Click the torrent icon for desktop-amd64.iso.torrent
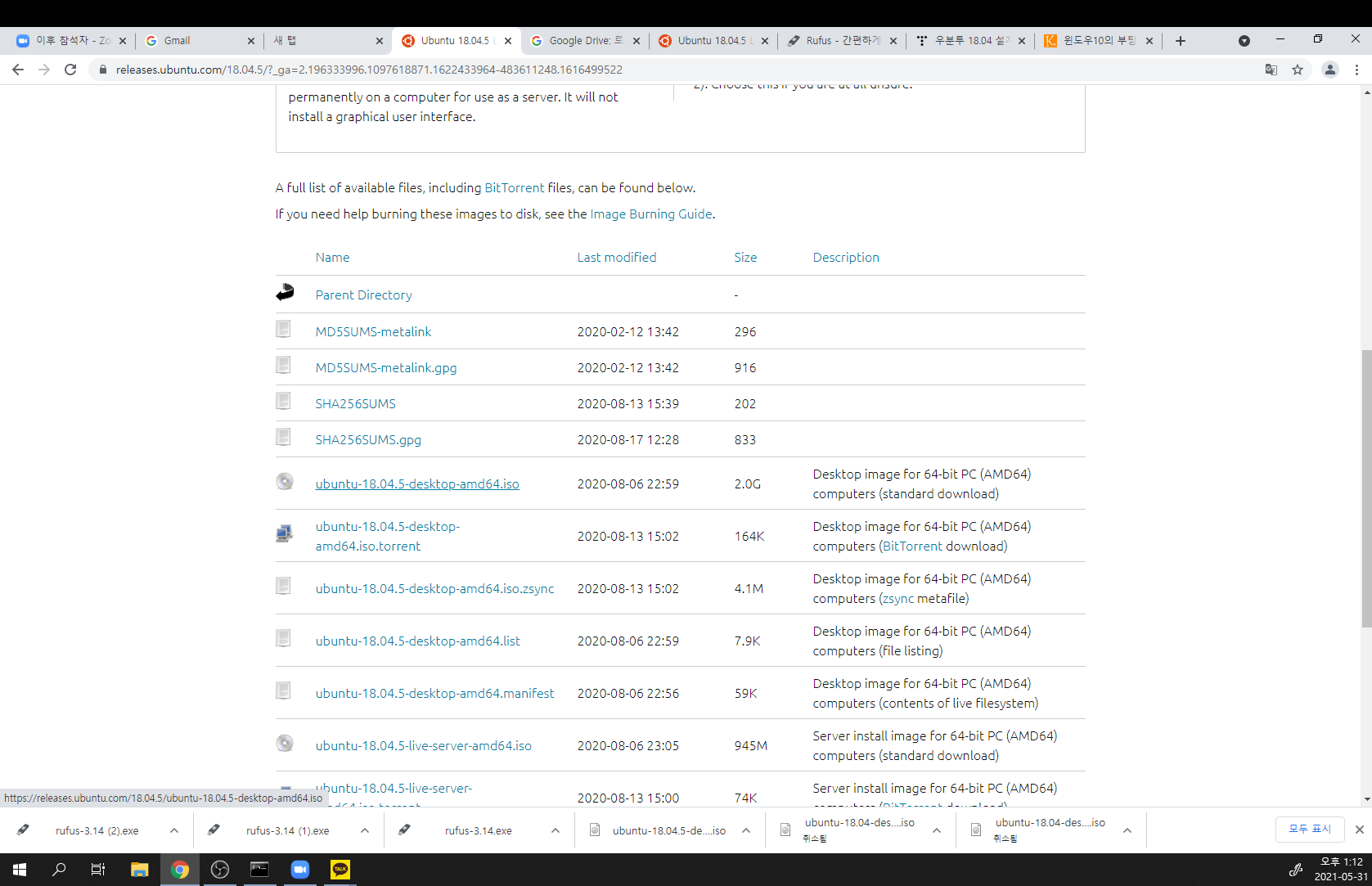Image resolution: width=1372 pixels, height=886 pixels. [284, 533]
